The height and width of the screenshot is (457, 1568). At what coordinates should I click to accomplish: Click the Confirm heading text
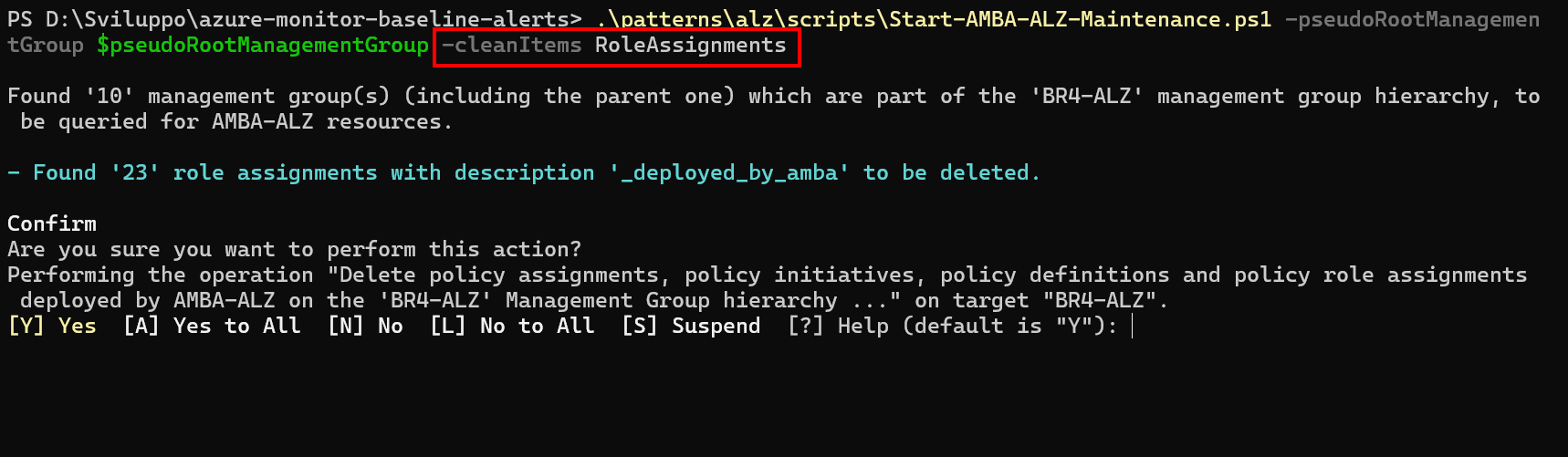click(x=52, y=224)
